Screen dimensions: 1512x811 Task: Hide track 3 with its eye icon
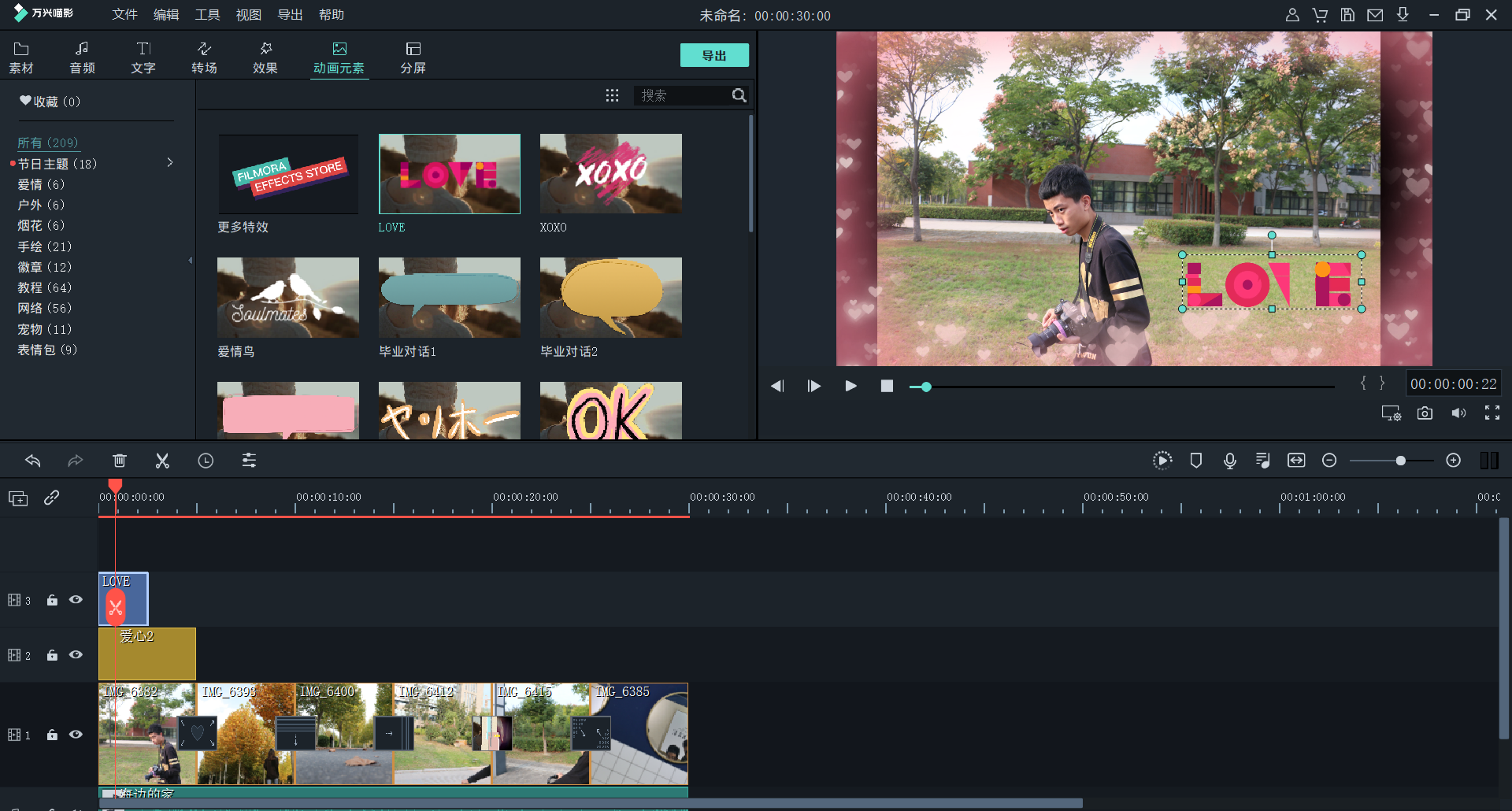76,600
